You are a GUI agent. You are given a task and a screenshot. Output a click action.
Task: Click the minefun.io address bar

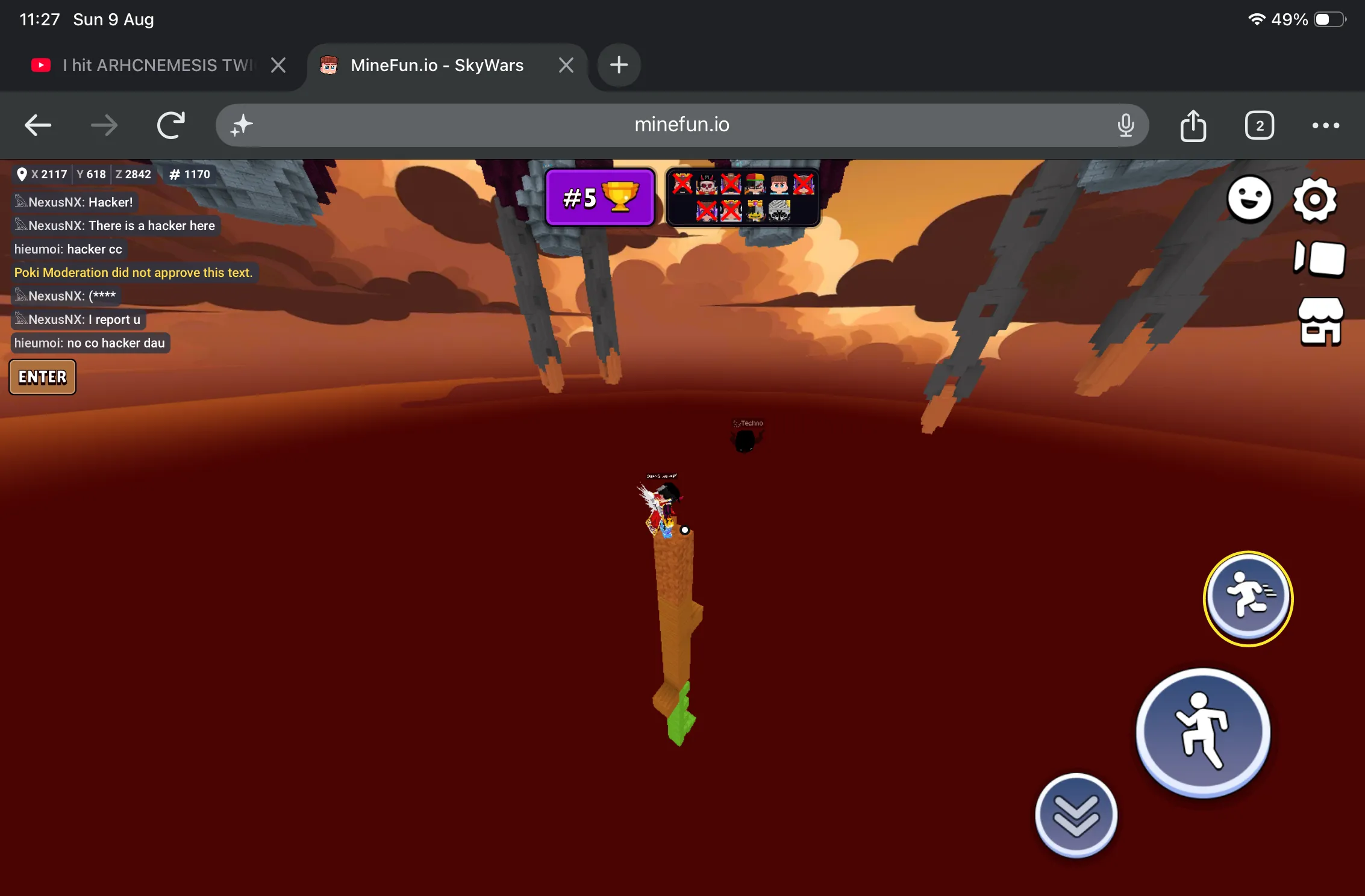coord(682,125)
